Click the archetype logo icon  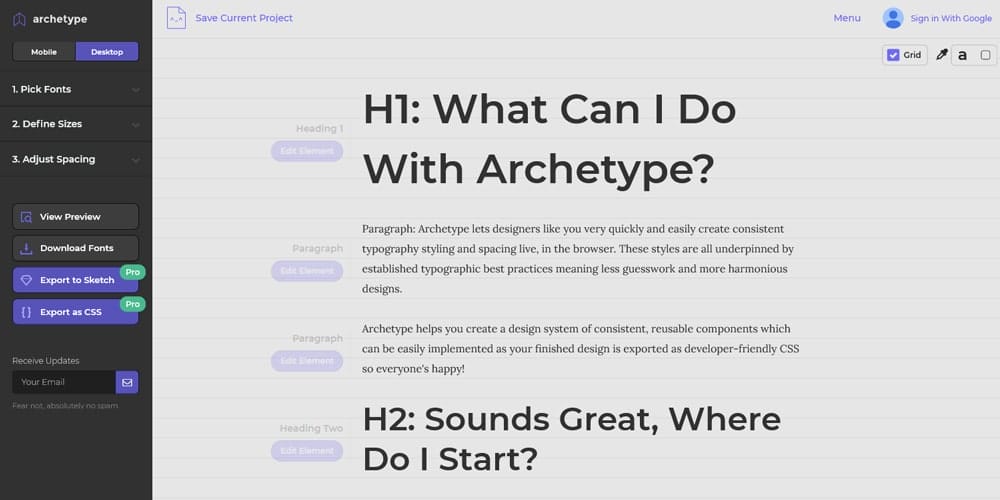pyautogui.click(x=20, y=19)
